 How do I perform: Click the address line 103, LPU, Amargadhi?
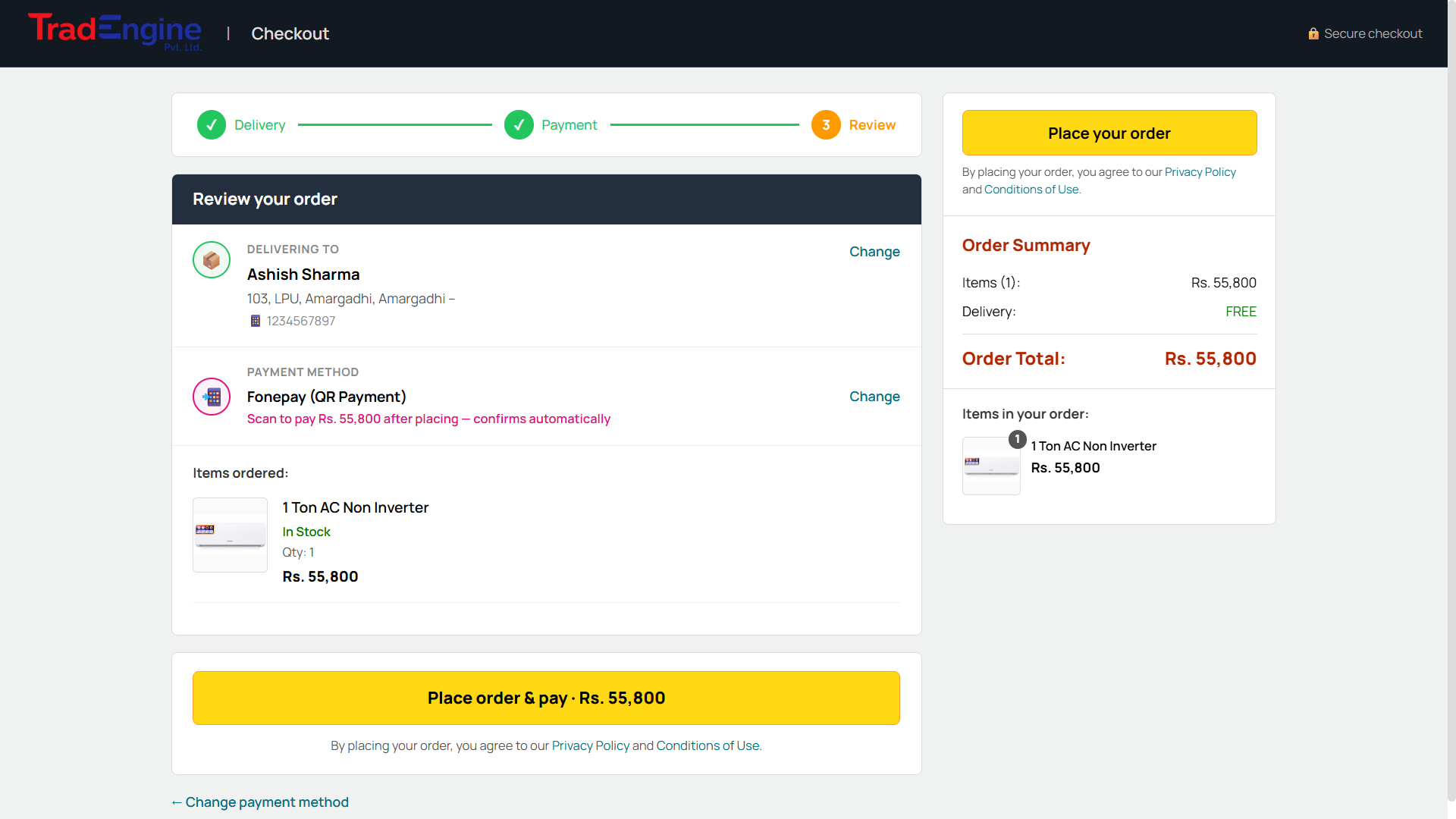tap(351, 299)
